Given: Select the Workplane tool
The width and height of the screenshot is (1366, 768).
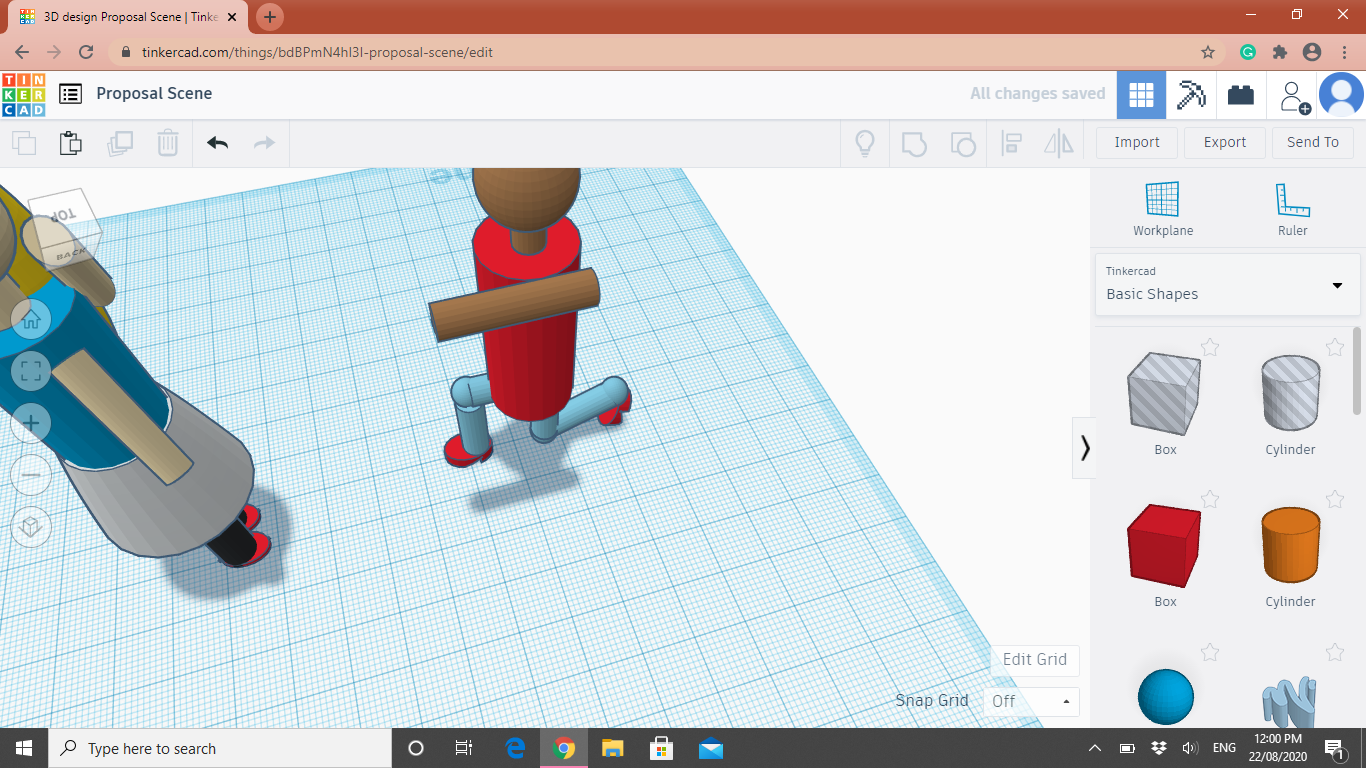Looking at the screenshot, I should pyautogui.click(x=1163, y=209).
